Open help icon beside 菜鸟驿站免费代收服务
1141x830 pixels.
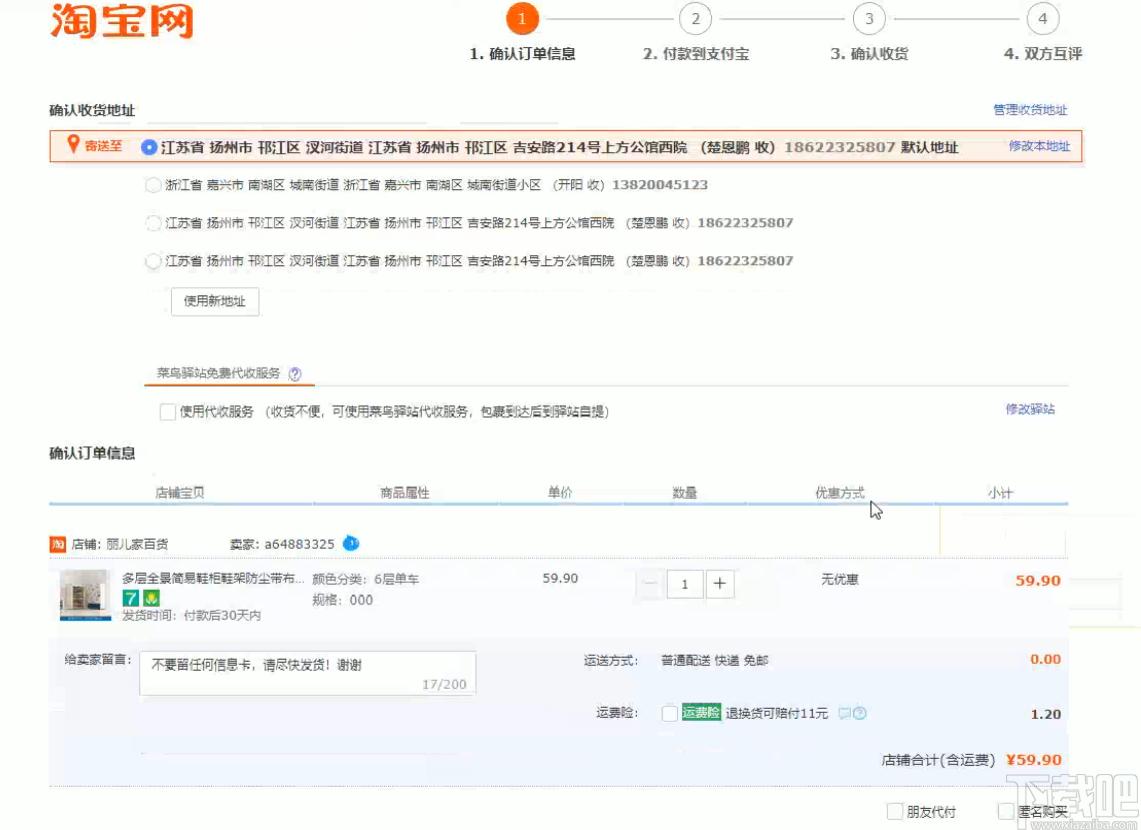[x=295, y=374]
